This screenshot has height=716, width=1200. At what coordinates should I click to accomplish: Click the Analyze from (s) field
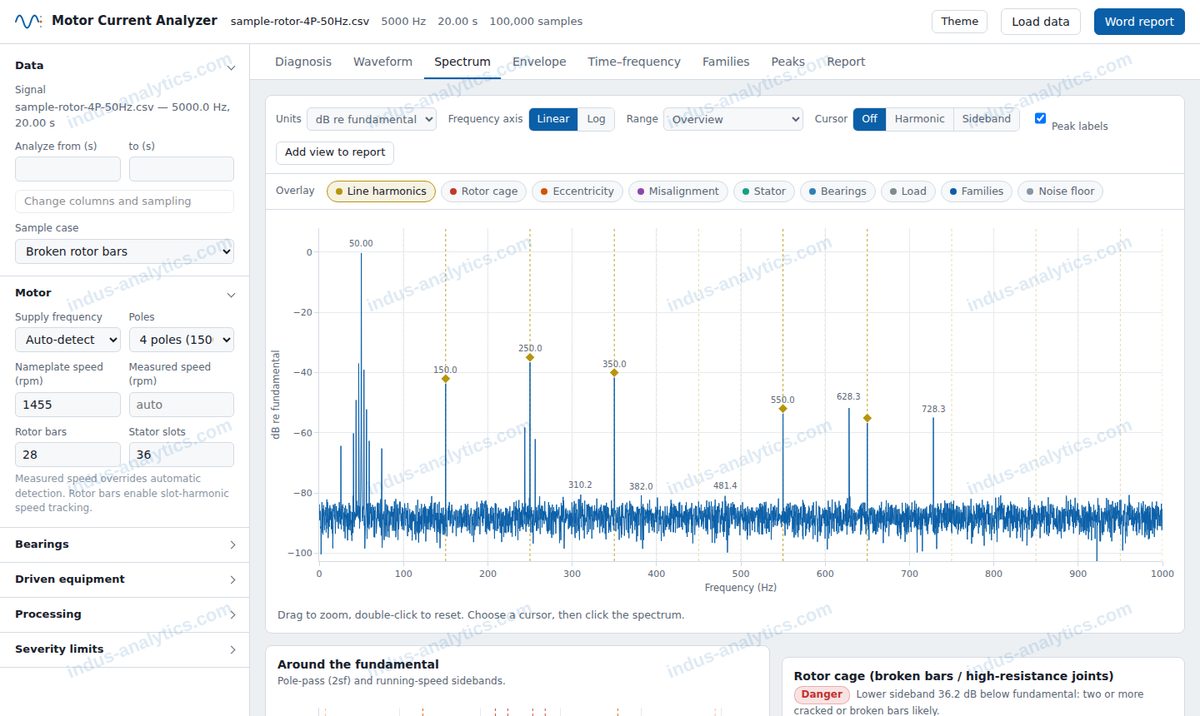(68, 169)
